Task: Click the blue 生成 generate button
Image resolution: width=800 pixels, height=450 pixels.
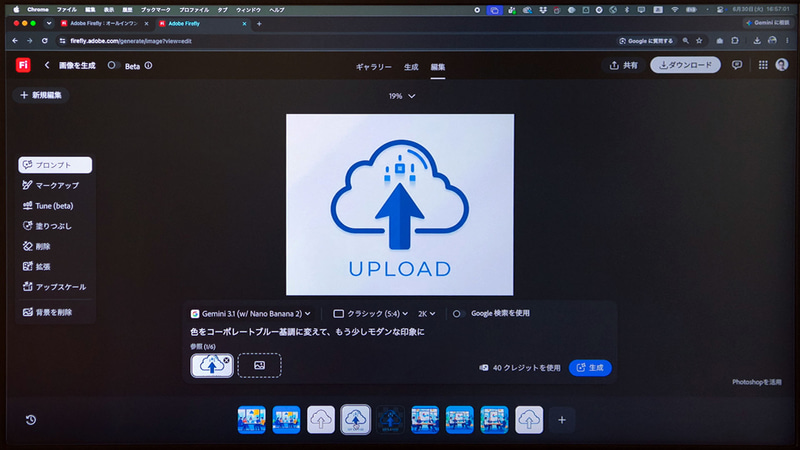Action: pyautogui.click(x=590, y=368)
